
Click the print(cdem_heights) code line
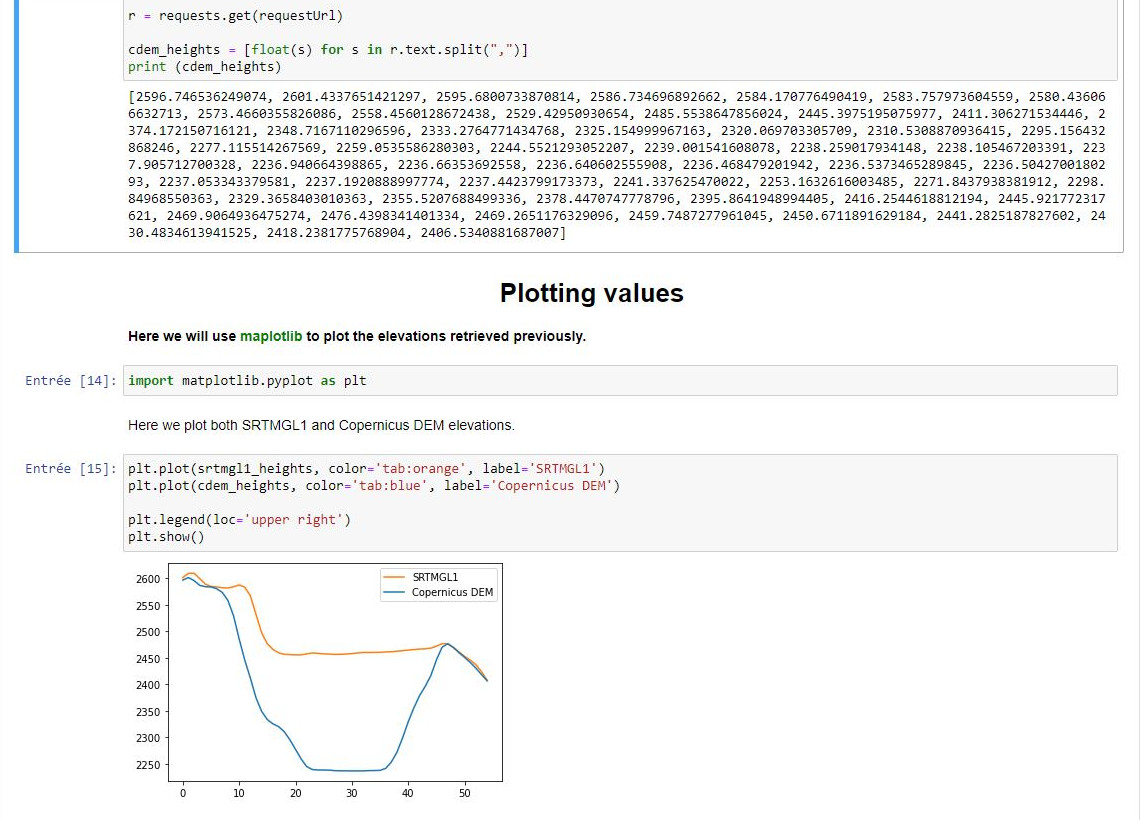coord(198,63)
